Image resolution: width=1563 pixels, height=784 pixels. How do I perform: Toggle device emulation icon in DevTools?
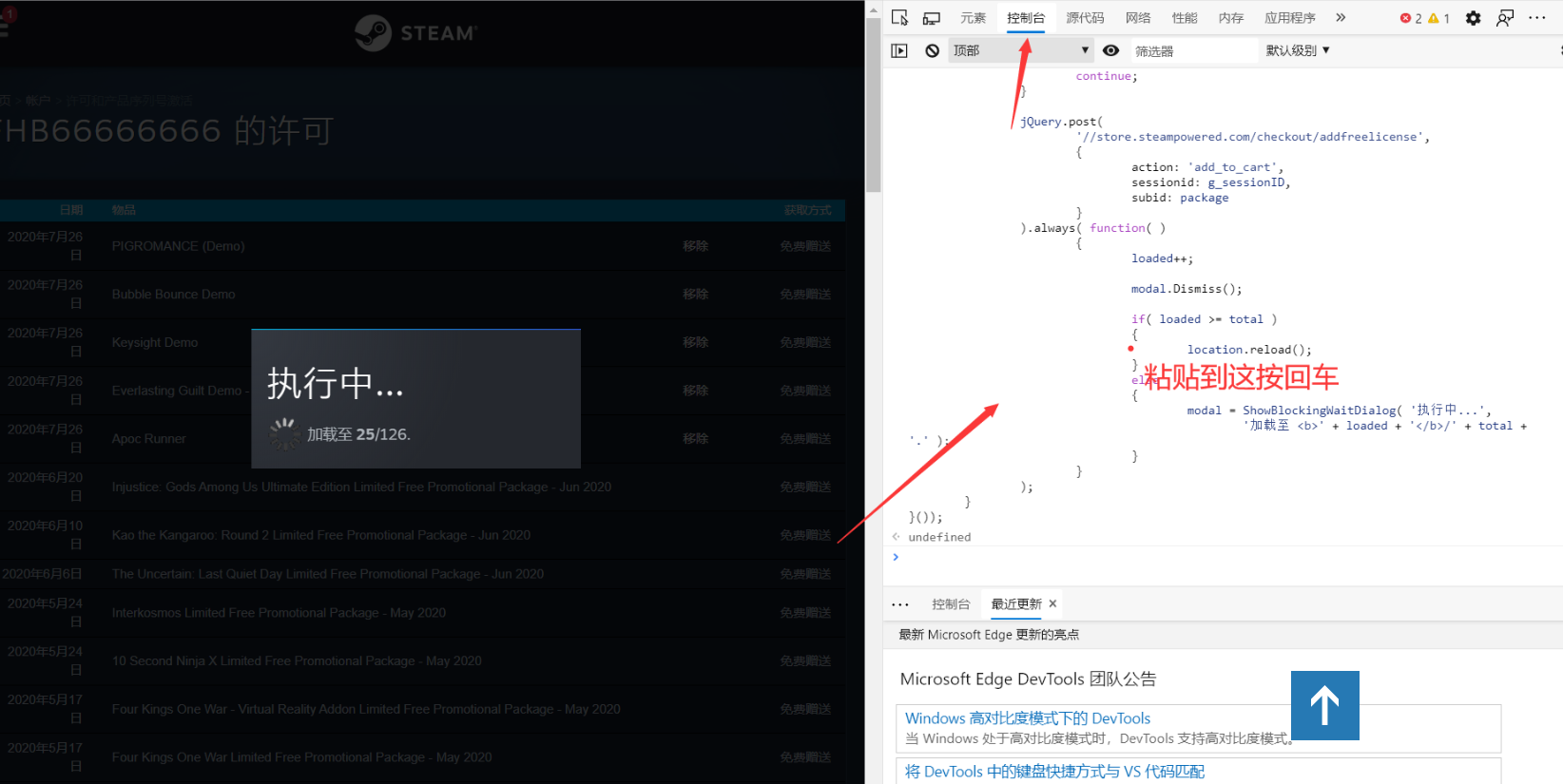[x=932, y=18]
